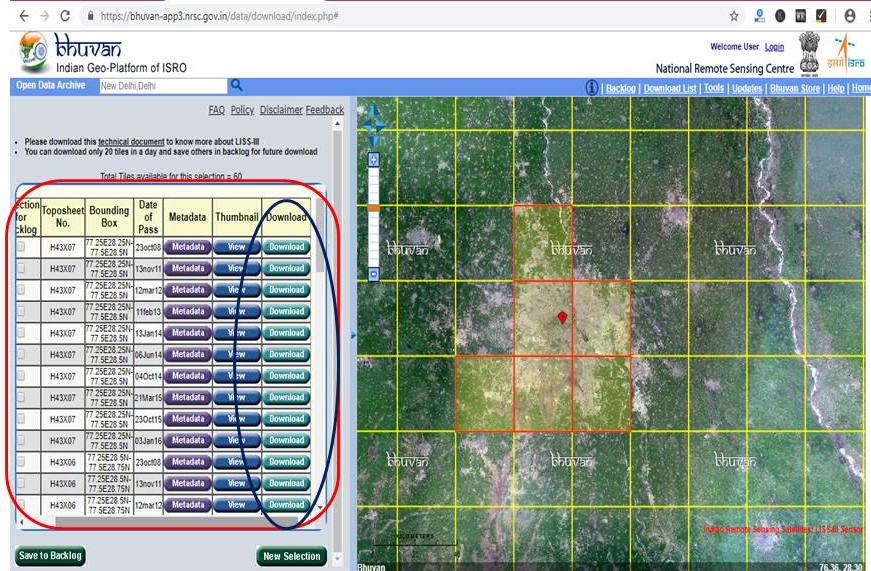Click orange map zoom slider handle

click(373, 208)
